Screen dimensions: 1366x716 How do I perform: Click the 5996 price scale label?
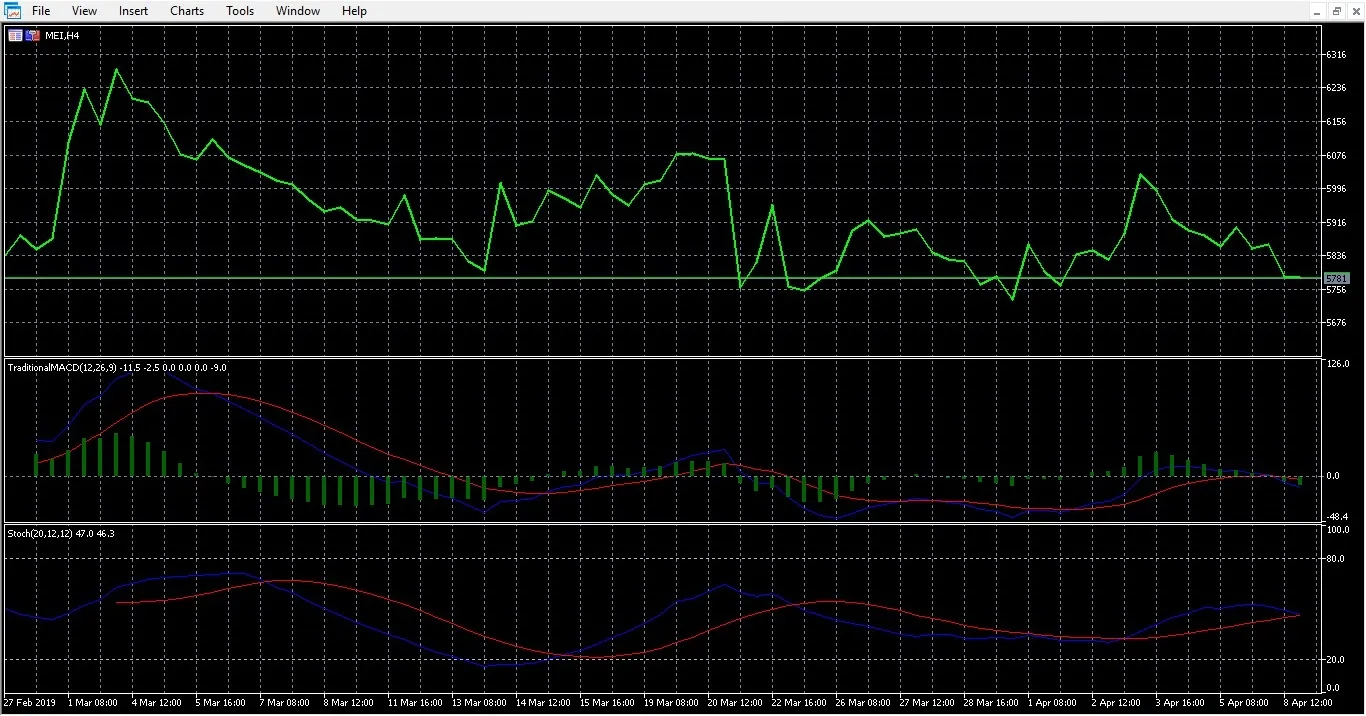click(x=1336, y=189)
